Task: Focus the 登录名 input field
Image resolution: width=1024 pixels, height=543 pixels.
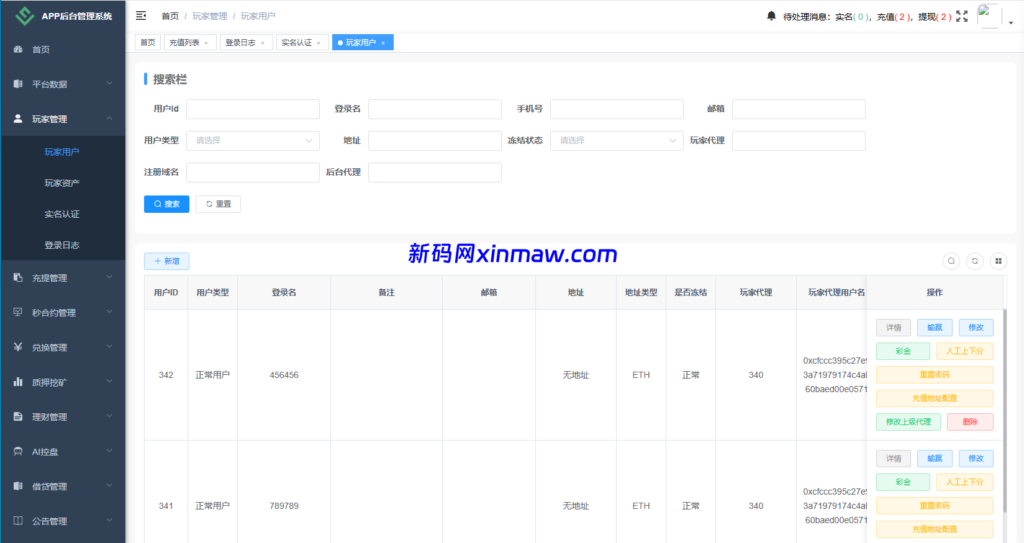Action: tap(435, 108)
